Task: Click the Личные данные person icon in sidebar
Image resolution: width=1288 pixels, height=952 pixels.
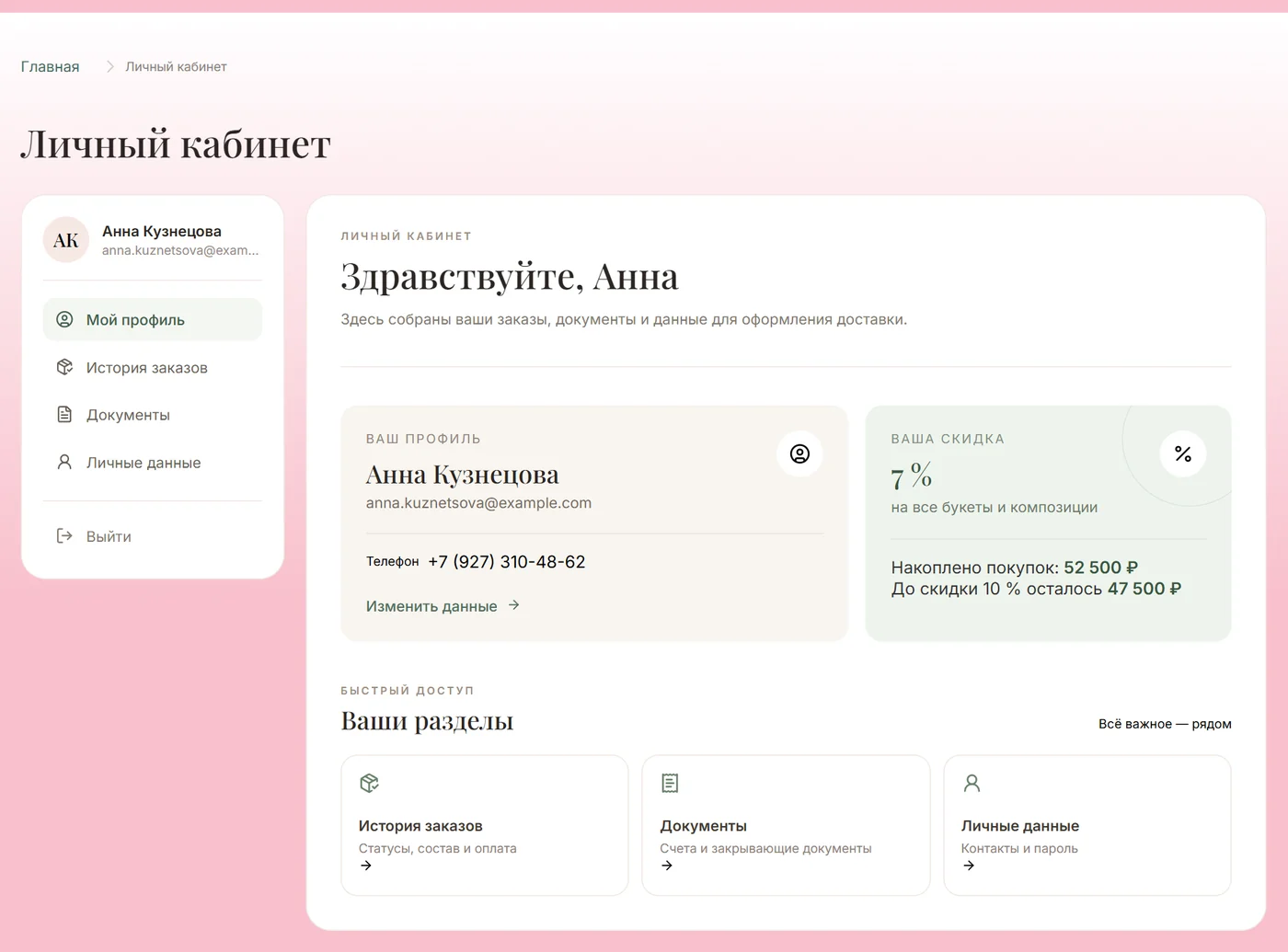Action: (x=64, y=463)
